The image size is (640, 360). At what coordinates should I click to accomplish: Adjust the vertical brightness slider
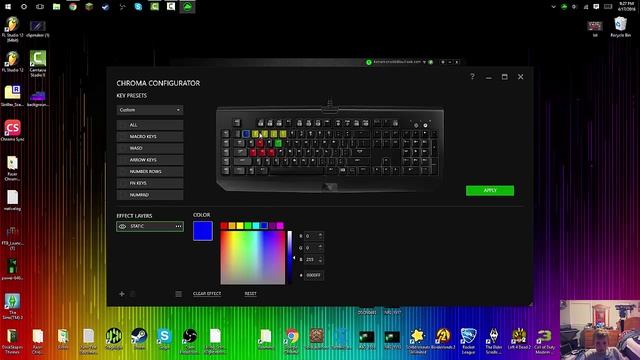coord(290,258)
